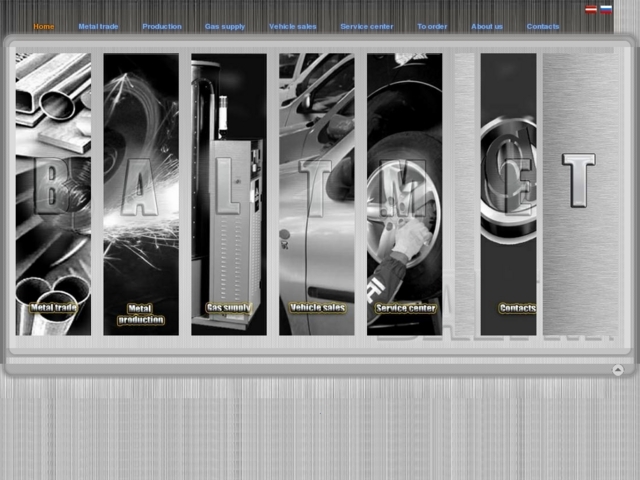Open Vehicle sales from the top menu

pos(293,27)
